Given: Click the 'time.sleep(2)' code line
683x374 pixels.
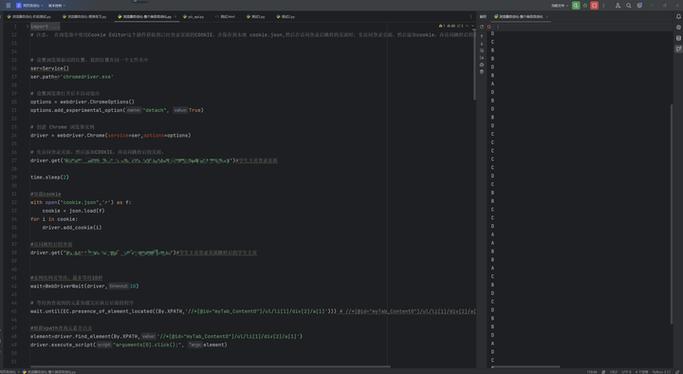Looking at the screenshot, I should click(x=50, y=177).
